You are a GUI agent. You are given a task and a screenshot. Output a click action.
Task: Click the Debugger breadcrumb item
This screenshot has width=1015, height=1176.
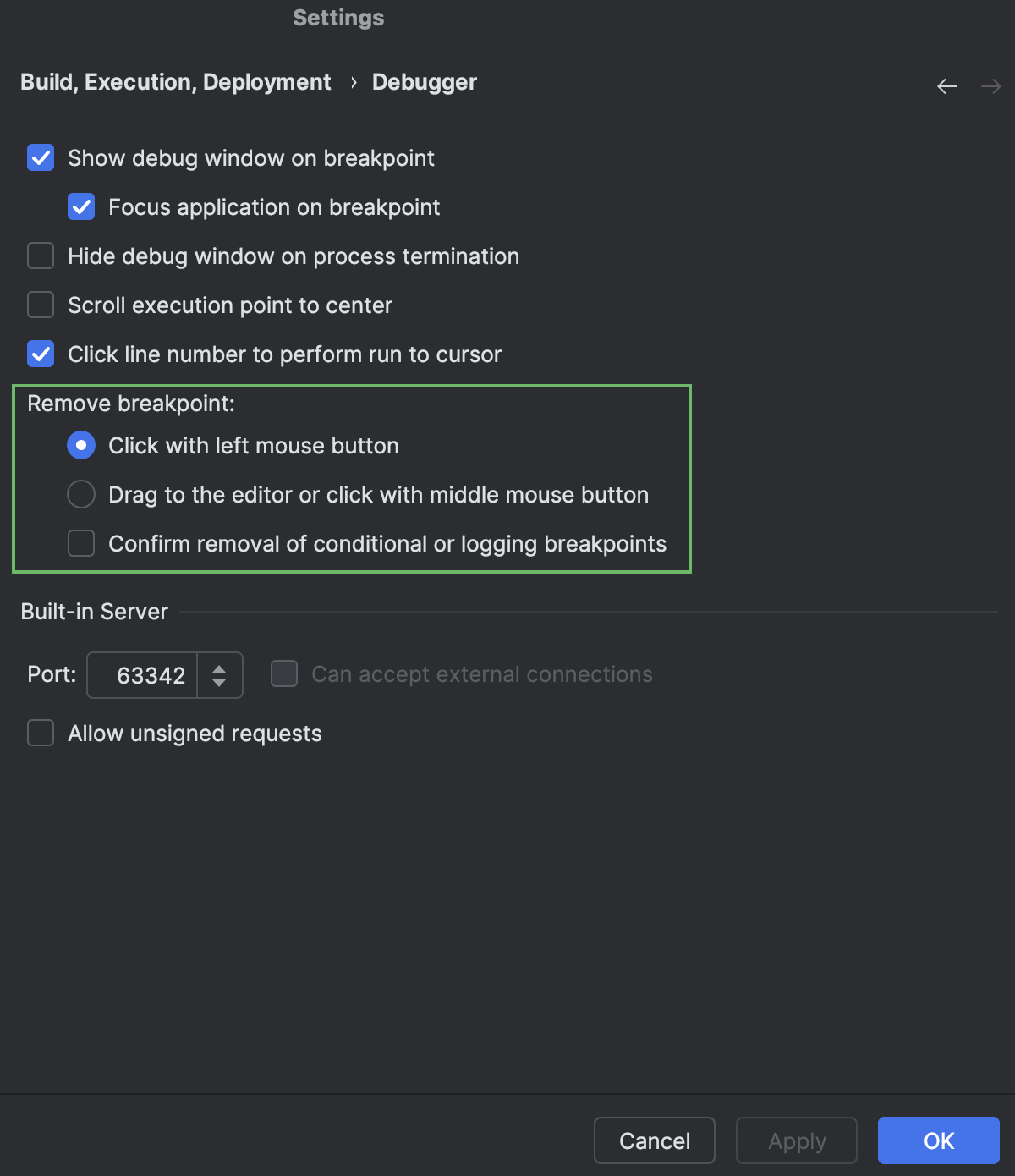tap(424, 82)
